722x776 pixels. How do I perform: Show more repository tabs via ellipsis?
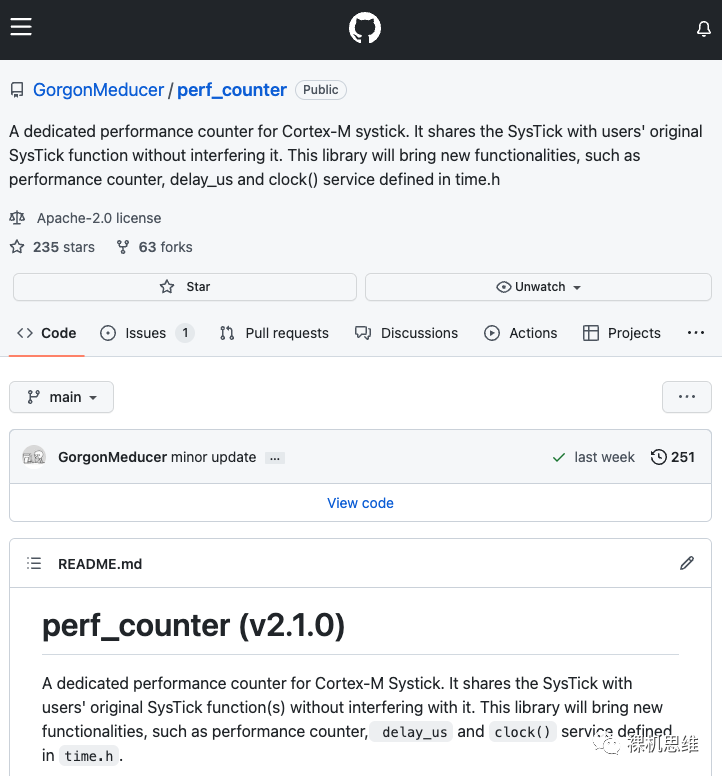click(x=696, y=333)
